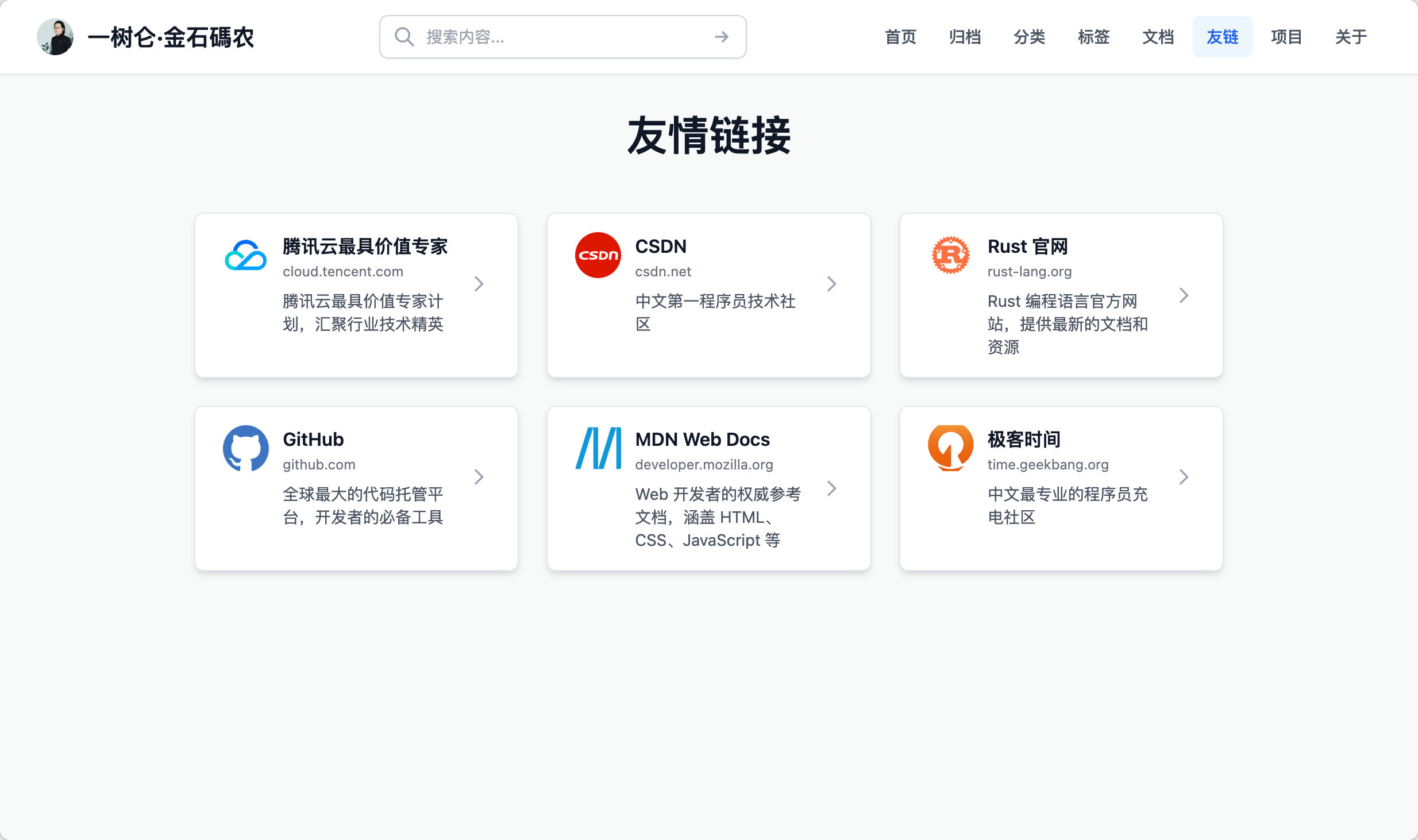Open the 分类 navigation item
Viewport: 1418px width, 840px height.
click(1029, 37)
